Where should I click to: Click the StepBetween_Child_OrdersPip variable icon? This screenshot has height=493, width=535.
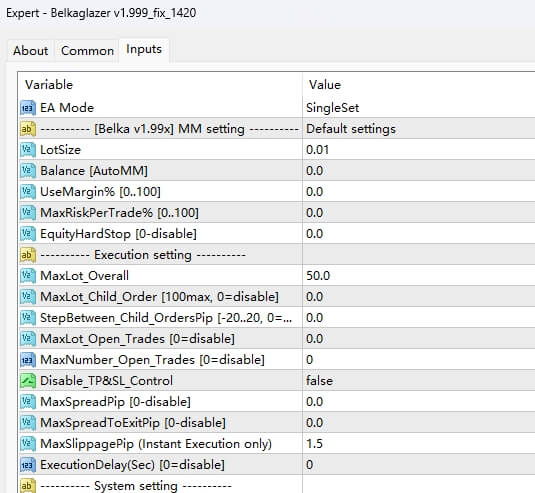pos(28,318)
